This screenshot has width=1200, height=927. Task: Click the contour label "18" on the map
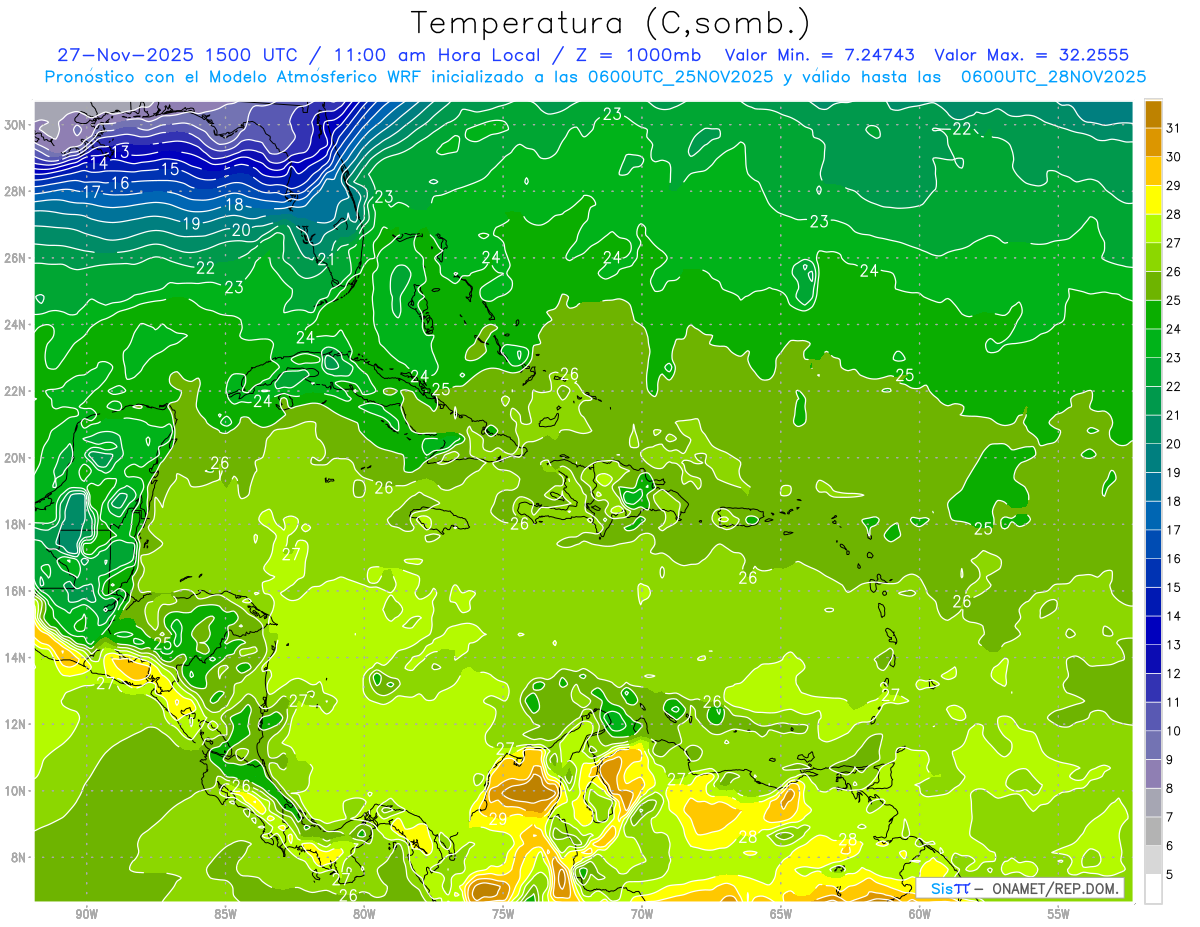pos(234,204)
